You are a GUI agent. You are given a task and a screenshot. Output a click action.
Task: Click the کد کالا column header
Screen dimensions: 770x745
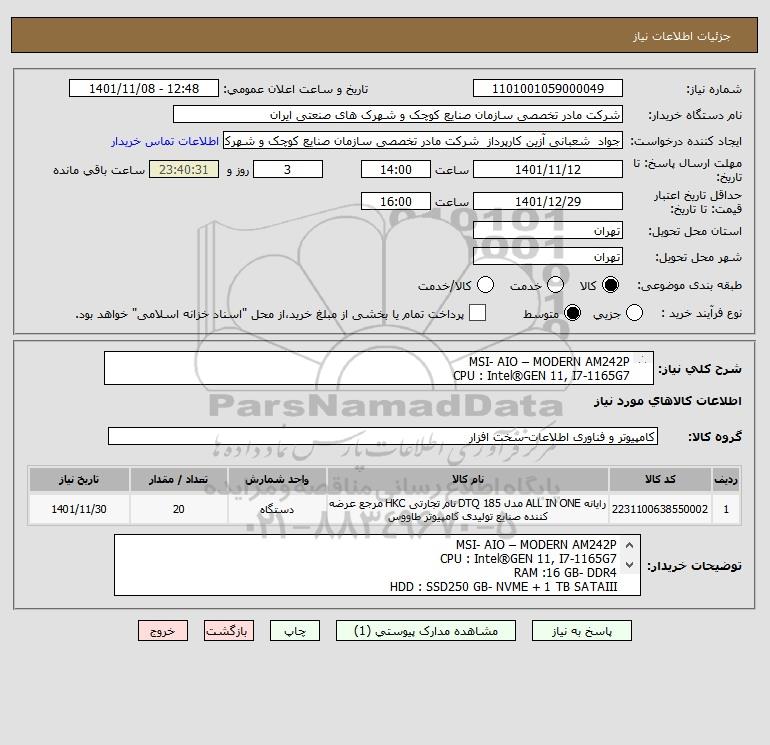tap(660, 479)
